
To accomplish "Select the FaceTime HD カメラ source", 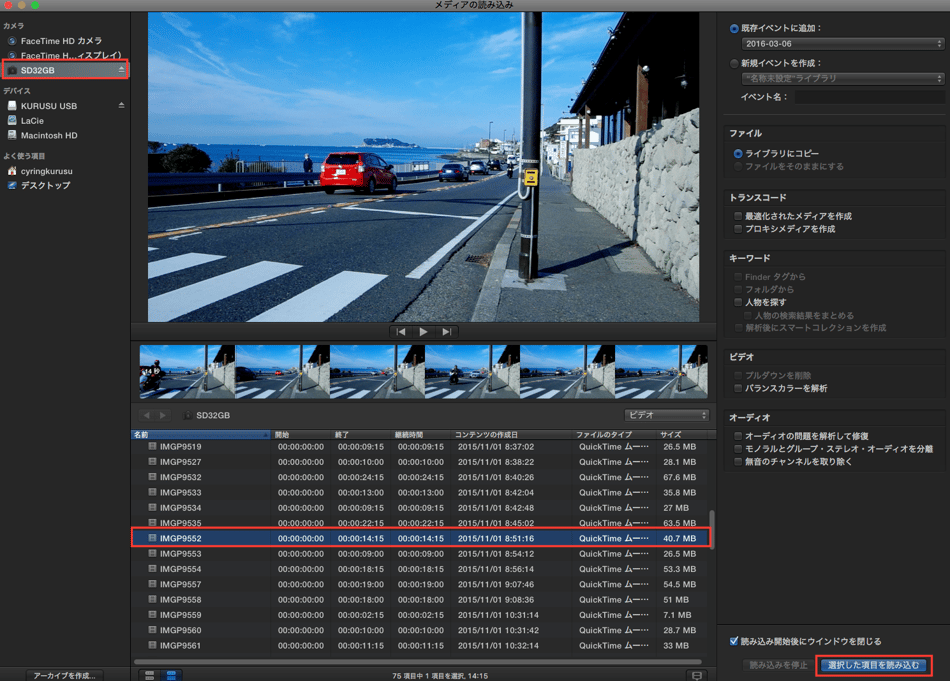I will (60, 41).
